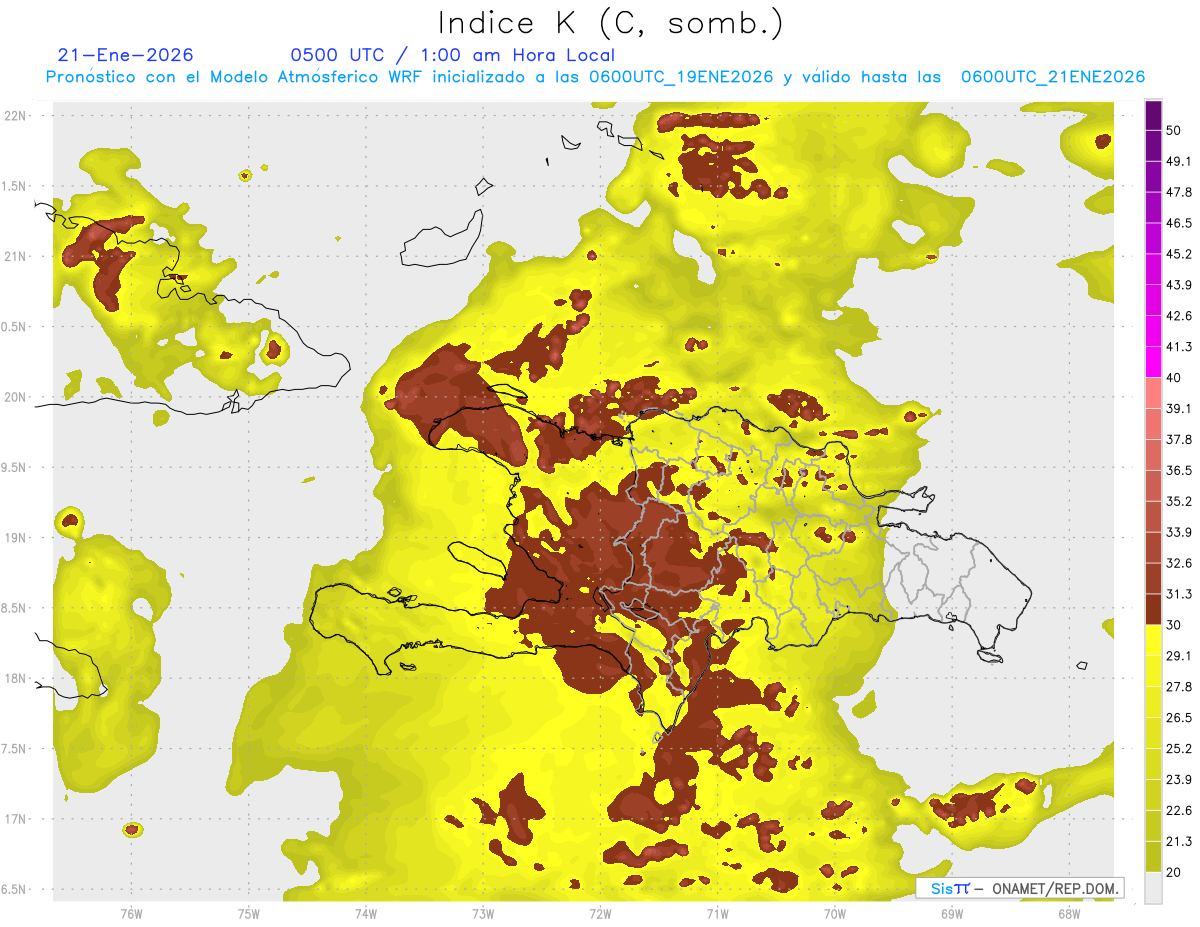Click the magenta colorbar swatch between 40 and 41.3
Viewport: 1200px width, 927px height.
click(x=1153, y=362)
